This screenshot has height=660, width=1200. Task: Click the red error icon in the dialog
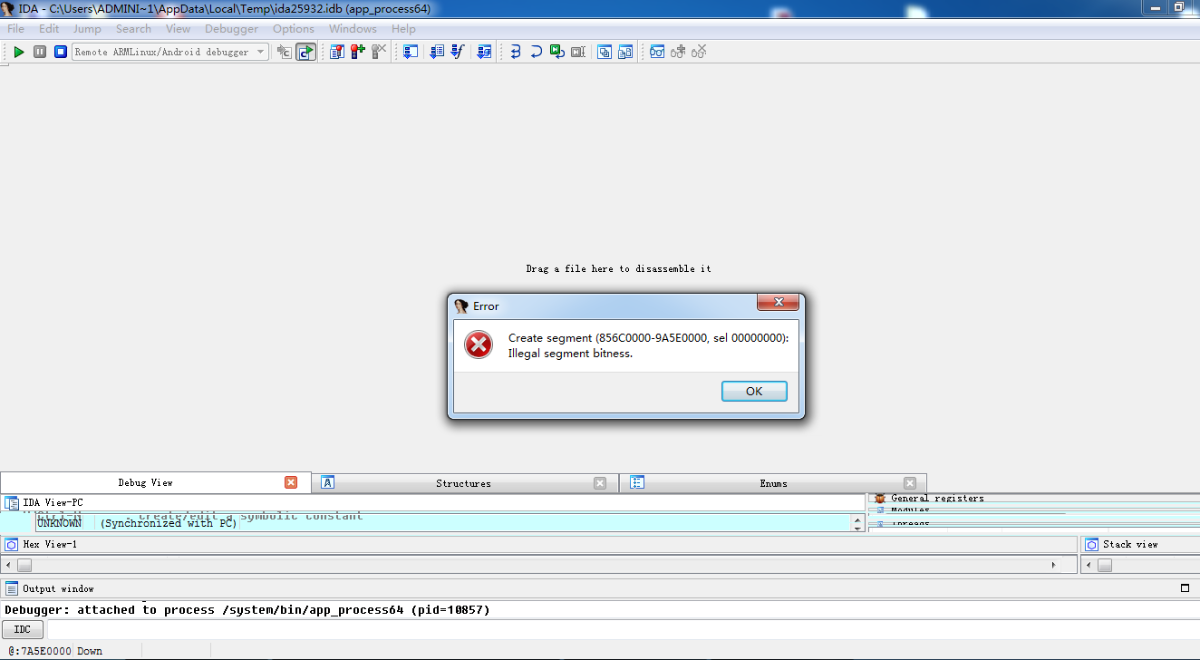coord(479,345)
